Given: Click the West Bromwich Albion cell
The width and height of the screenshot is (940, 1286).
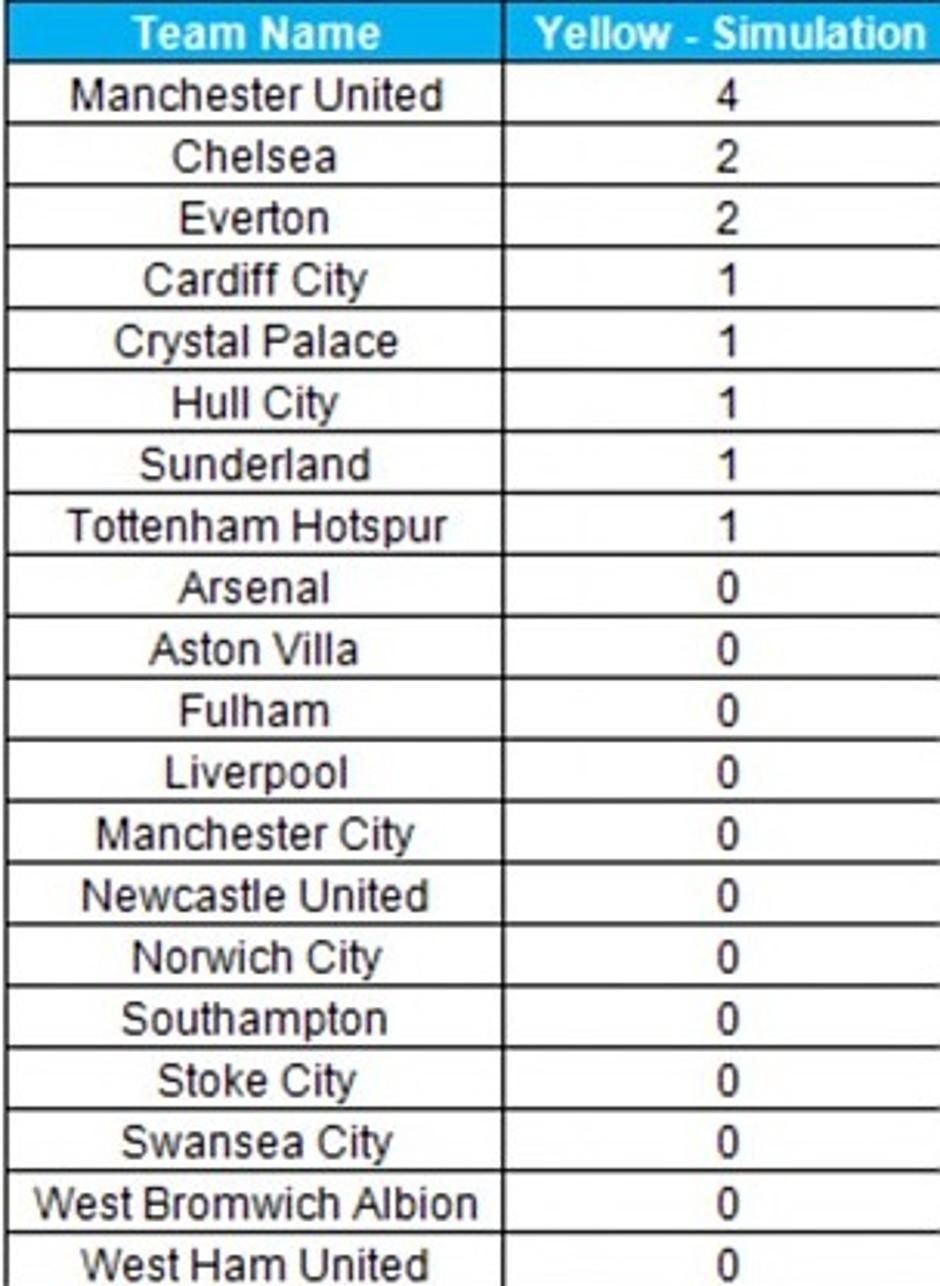Looking at the screenshot, I should [x=256, y=1203].
